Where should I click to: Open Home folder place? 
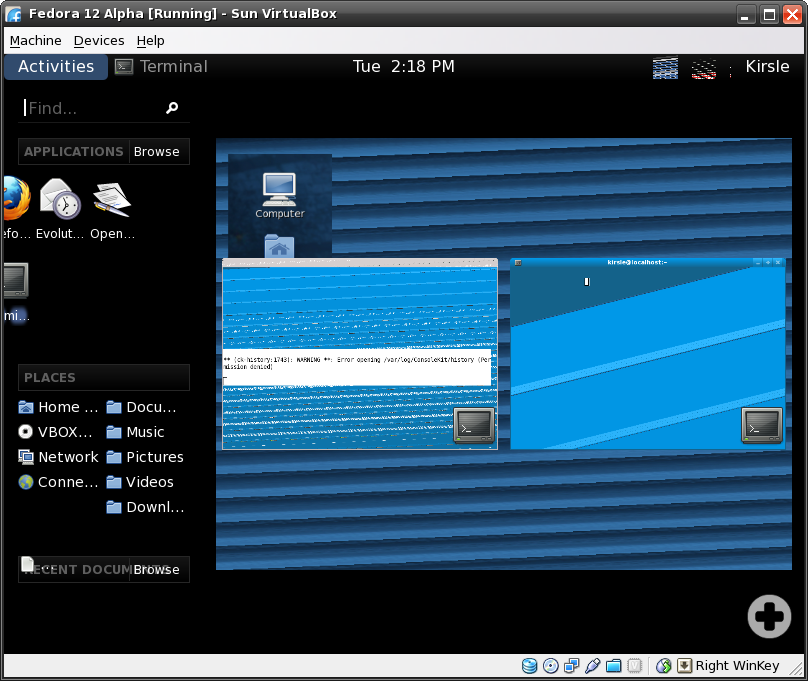click(58, 407)
